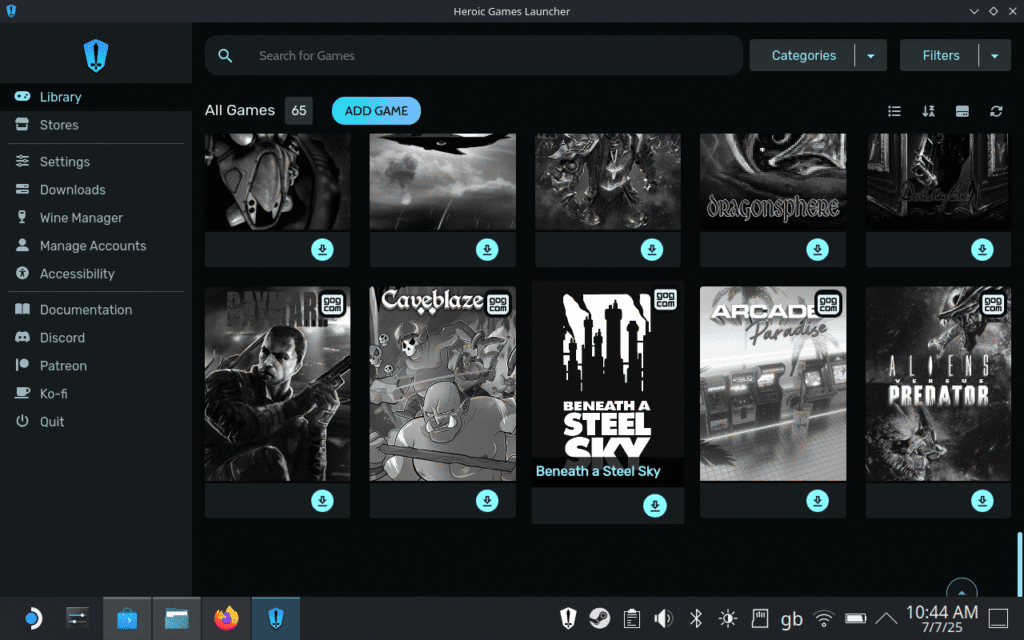Expand the Categories dropdown arrow
Screen dimensions: 1024x640
pyautogui.click(x=871, y=56)
